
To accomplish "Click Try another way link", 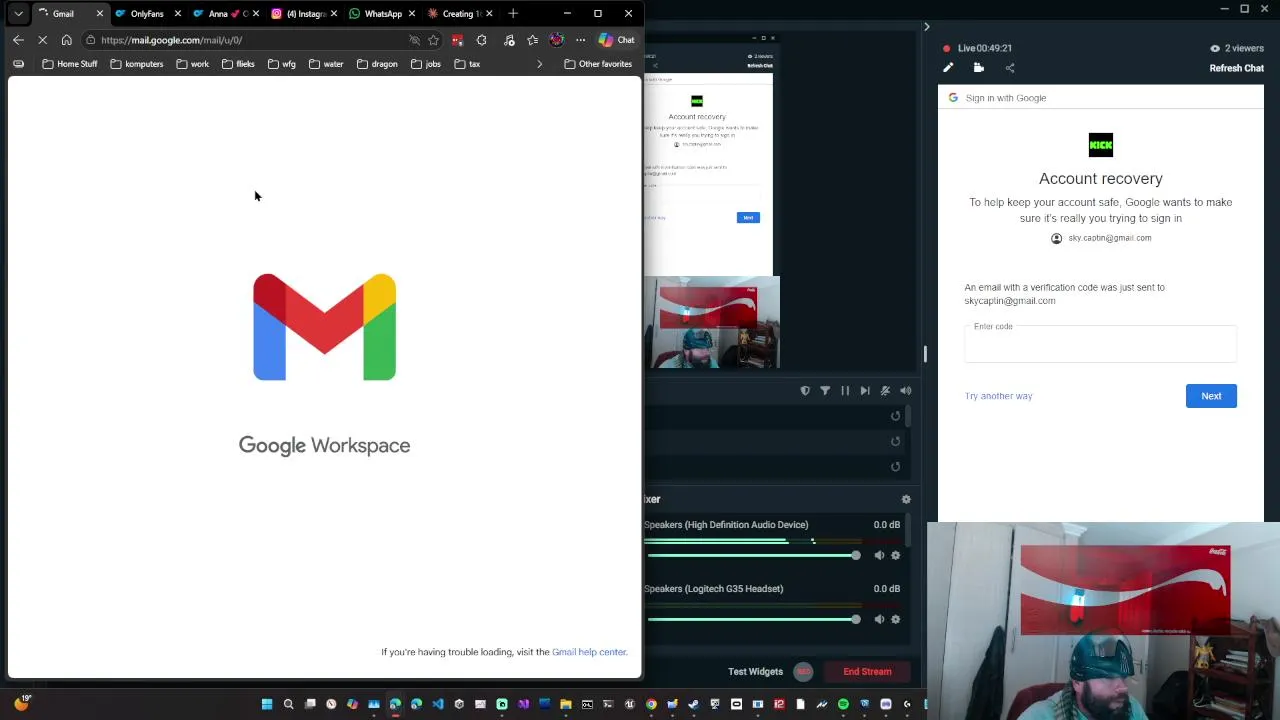I will point(998,396).
